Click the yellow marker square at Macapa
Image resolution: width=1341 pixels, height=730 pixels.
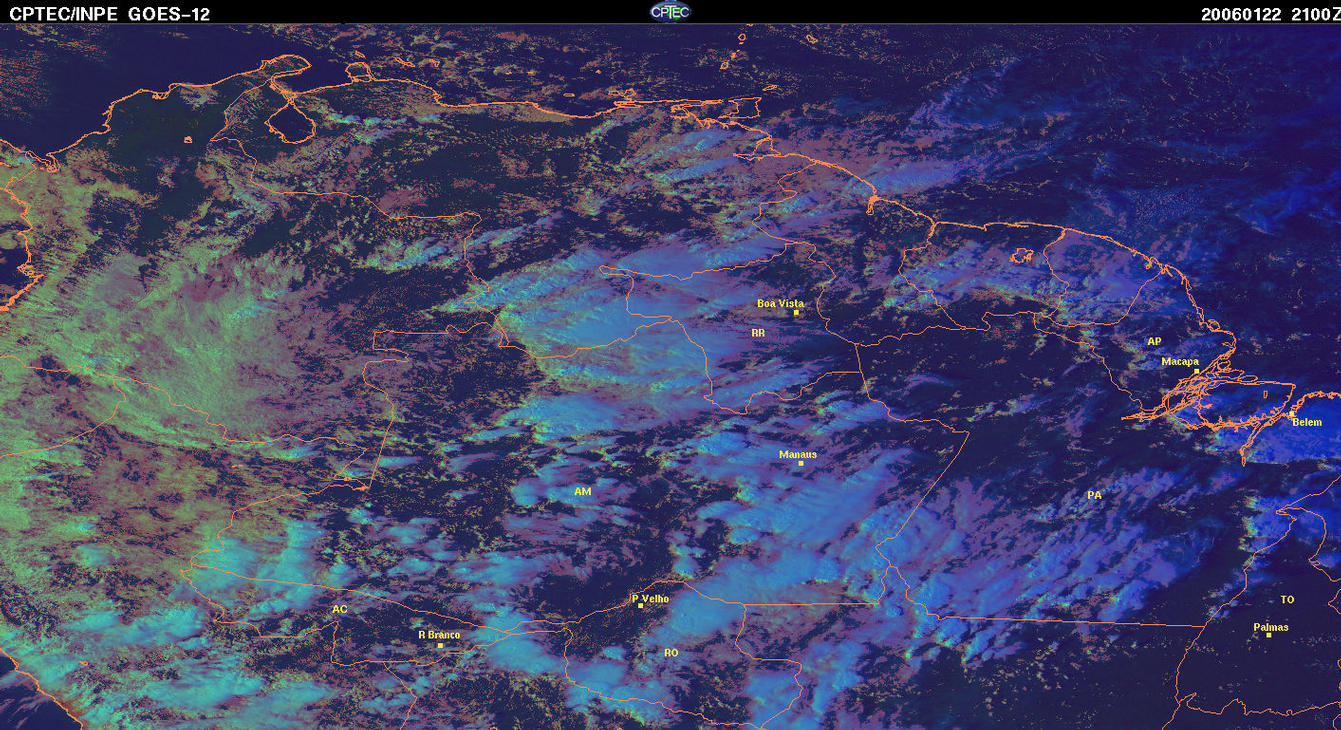(x=1196, y=371)
